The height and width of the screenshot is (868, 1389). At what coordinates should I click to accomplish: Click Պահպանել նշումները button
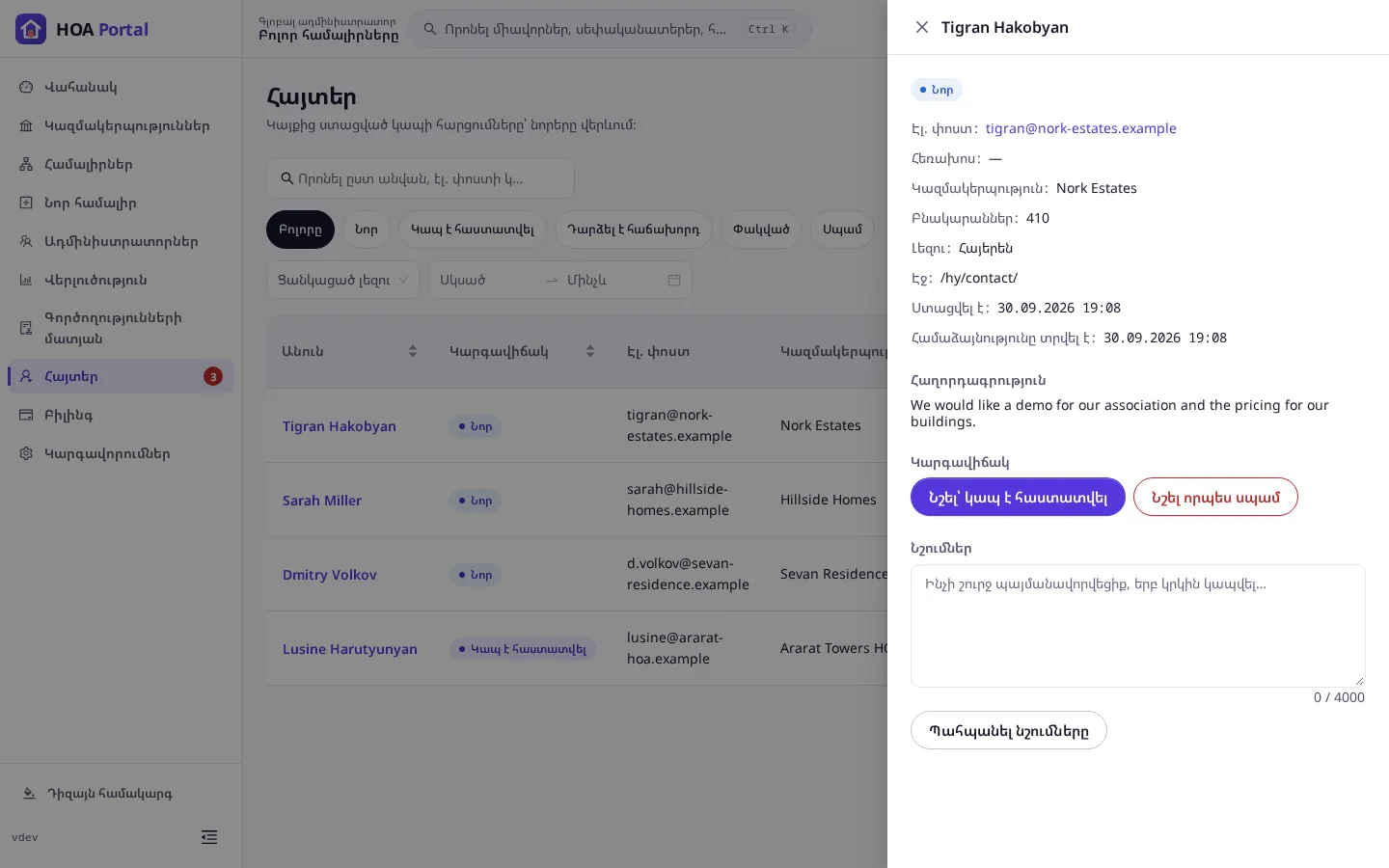[x=1009, y=730]
